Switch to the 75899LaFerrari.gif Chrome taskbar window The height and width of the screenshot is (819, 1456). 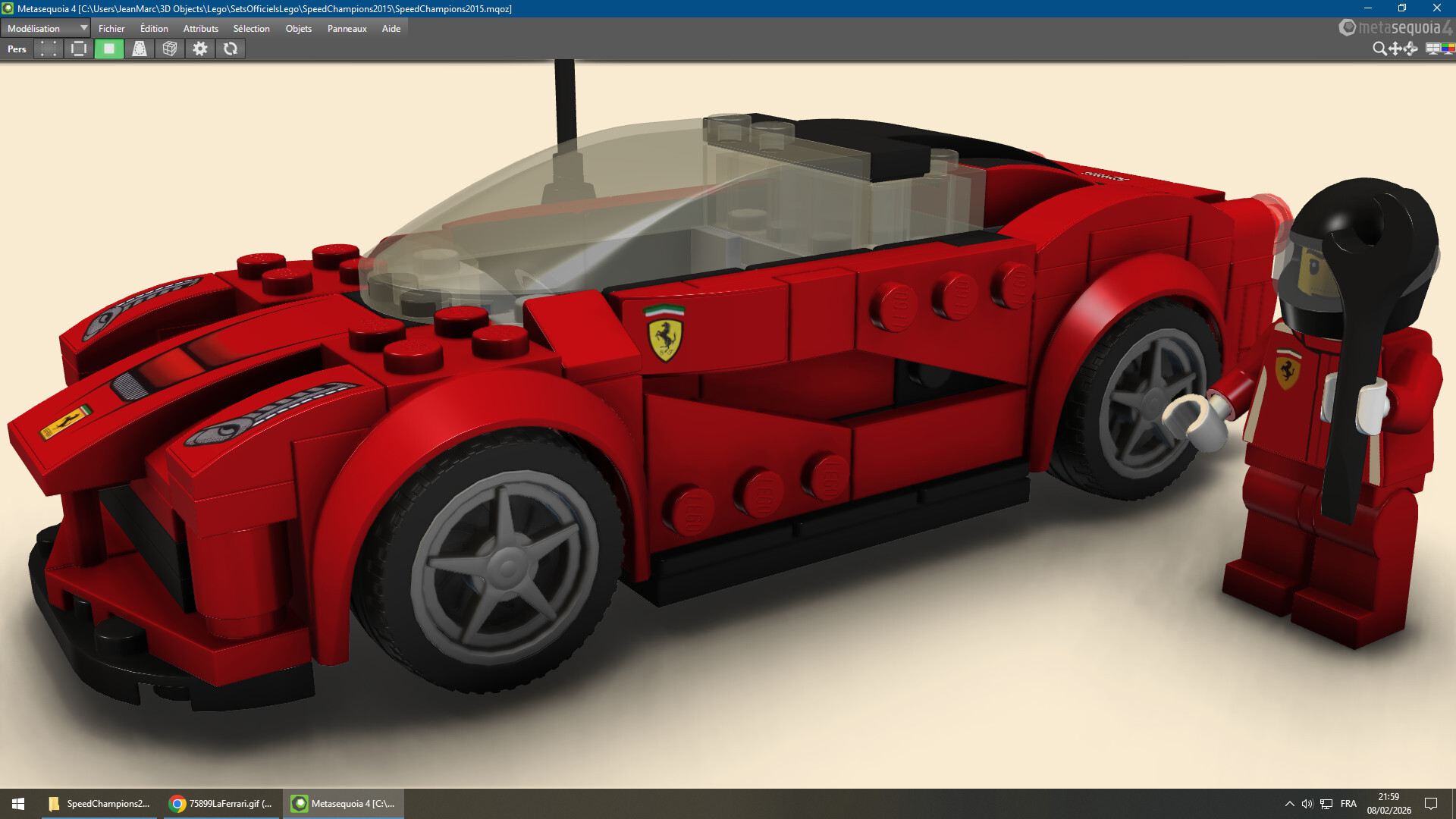point(221,804)
